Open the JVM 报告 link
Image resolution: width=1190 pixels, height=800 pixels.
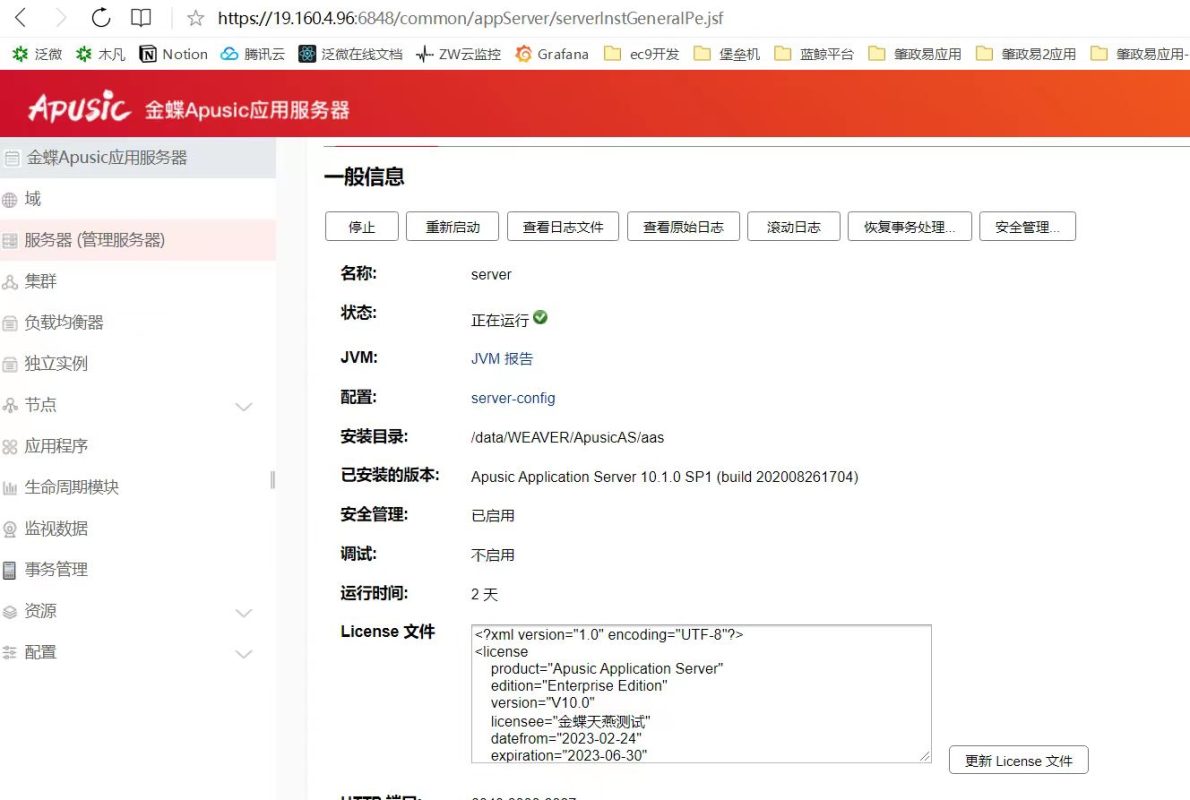tap(502, 358)
